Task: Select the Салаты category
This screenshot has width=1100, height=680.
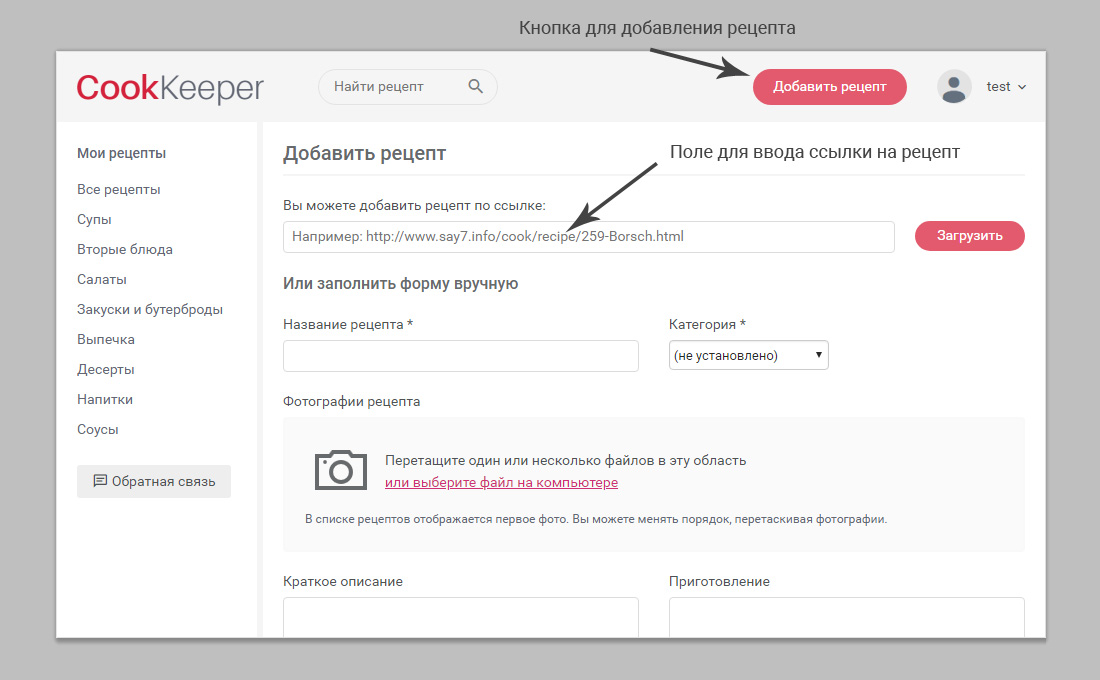Action: [102, 279]
